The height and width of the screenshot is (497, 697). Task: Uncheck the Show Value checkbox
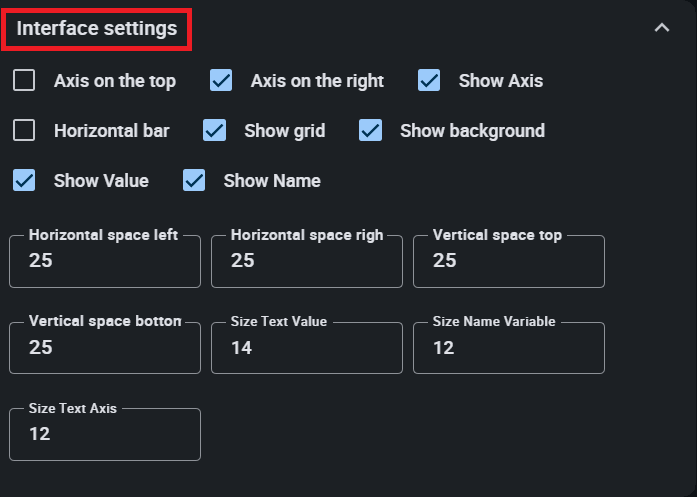click(x=24, y=181)
